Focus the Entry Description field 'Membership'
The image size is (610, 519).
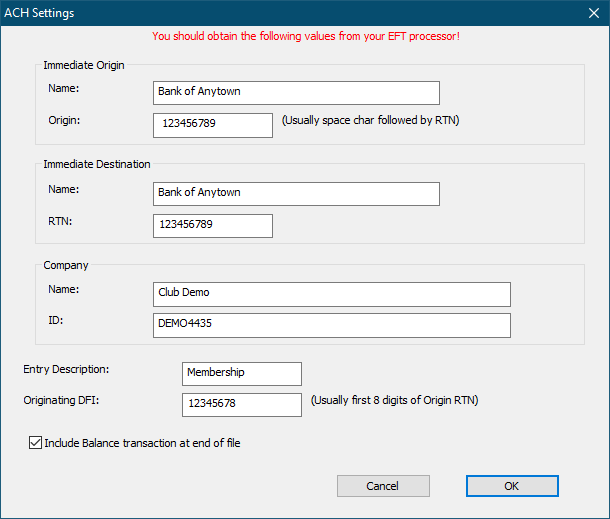tap(241, 373)
